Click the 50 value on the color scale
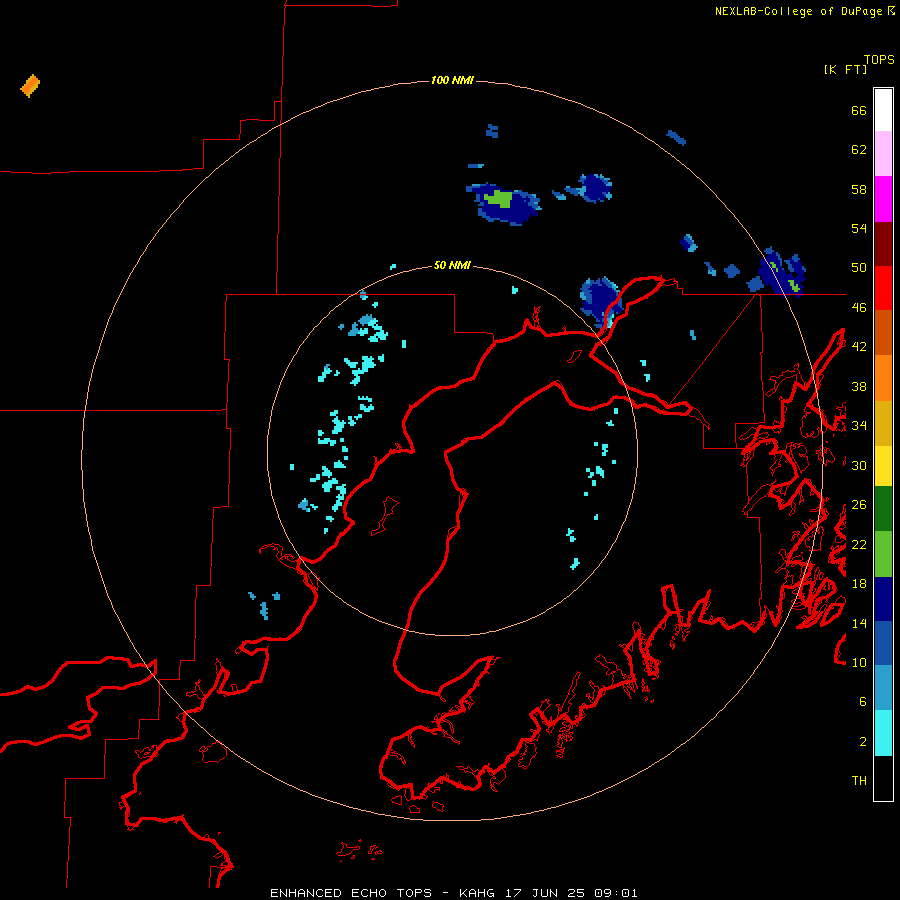 (x=859, y=268)
